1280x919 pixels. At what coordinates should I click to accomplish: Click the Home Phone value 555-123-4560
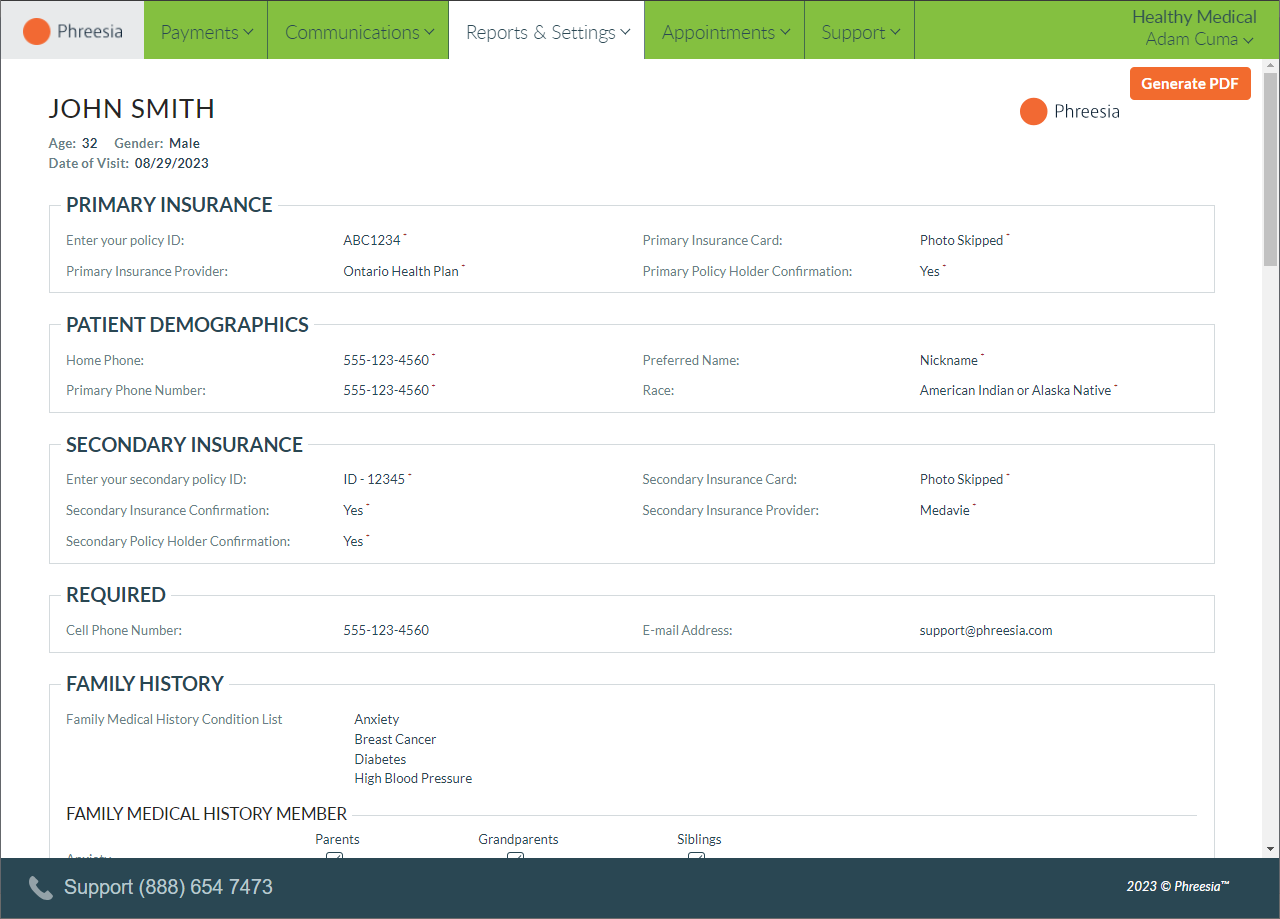click(x=386, y=360)
